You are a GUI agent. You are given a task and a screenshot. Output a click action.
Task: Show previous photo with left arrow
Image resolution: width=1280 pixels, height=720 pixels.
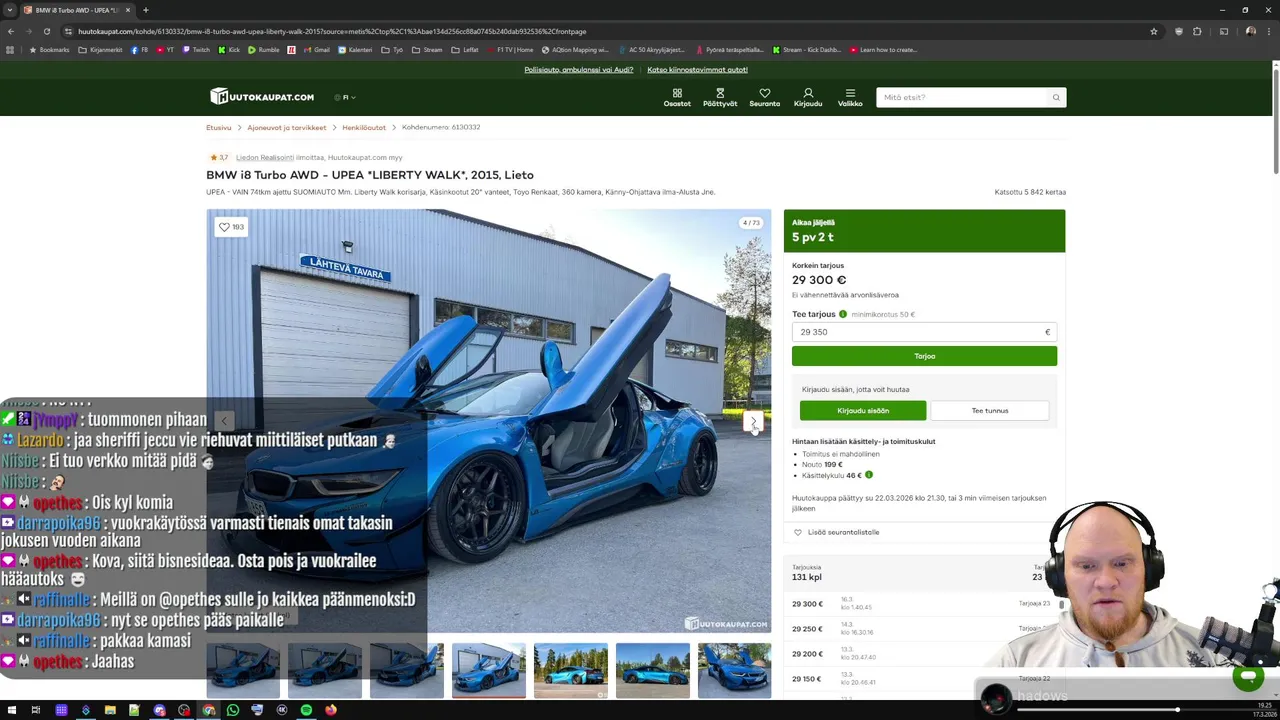224,421
